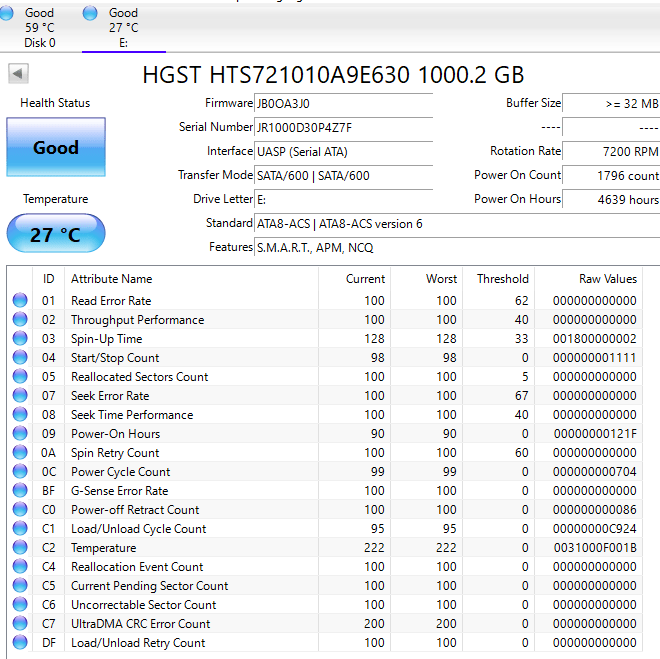Click the Worst column header
This screenshot has height=659, width=660.
[426, 279]
